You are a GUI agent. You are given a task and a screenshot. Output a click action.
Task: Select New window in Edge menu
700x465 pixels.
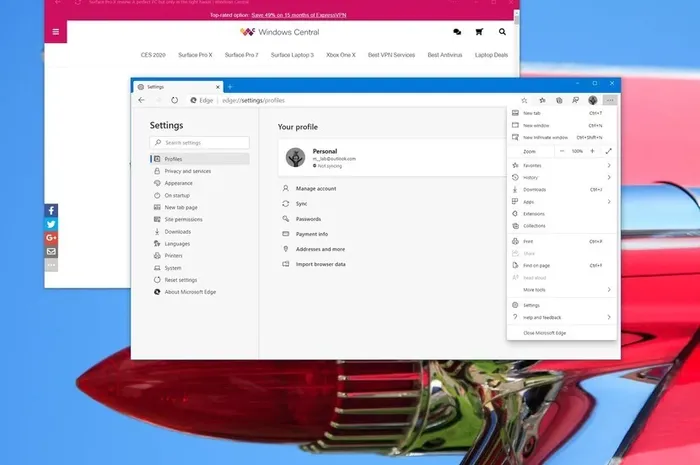562,125
